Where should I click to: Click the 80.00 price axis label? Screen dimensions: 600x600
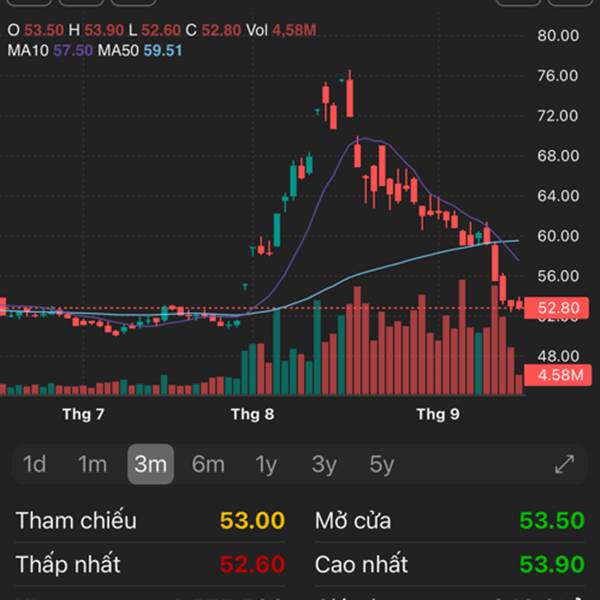[558, 36]
